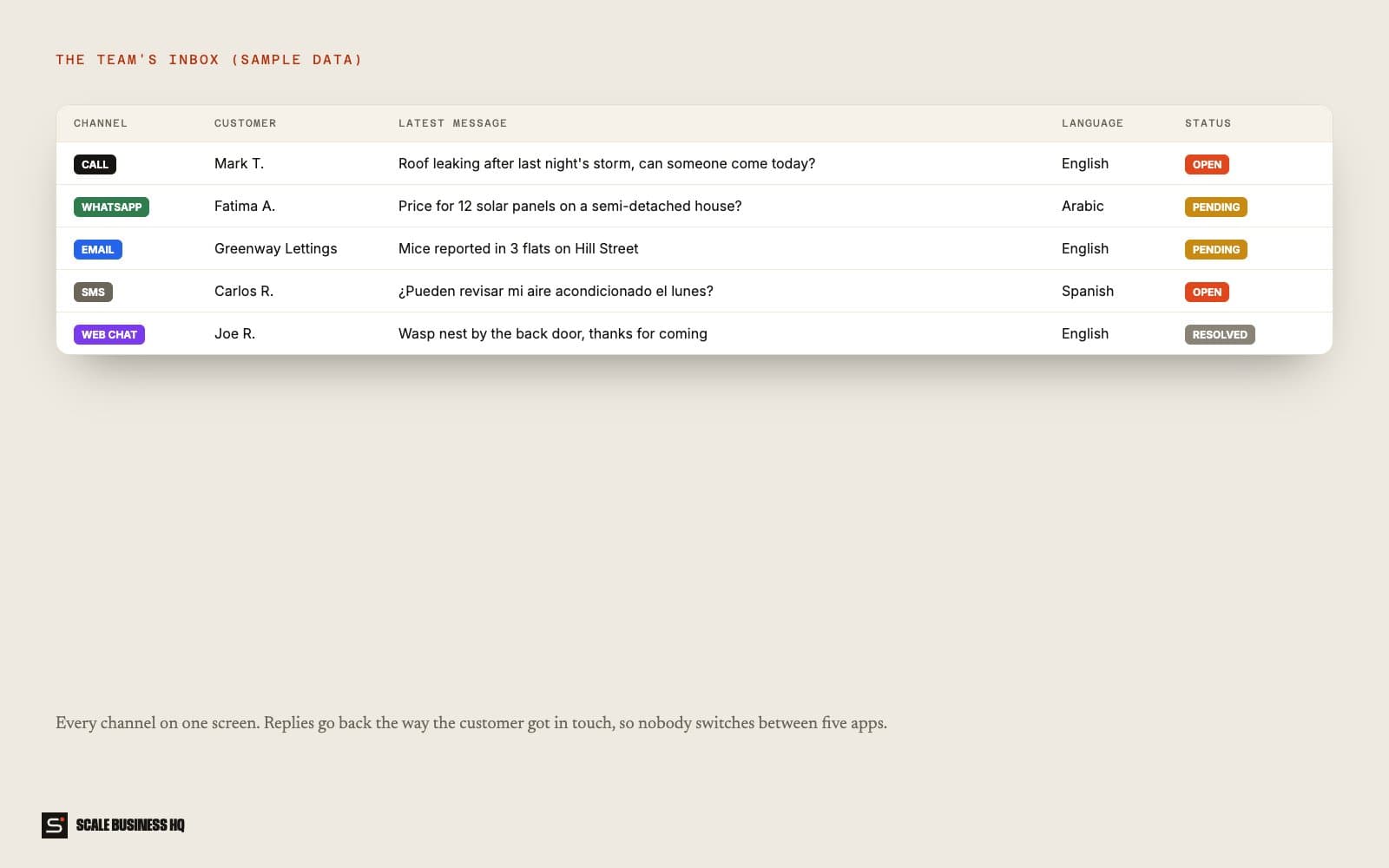Click the SMS channel badge
The height and width of the screenshot is (868, 1389).
click(93, 292)
